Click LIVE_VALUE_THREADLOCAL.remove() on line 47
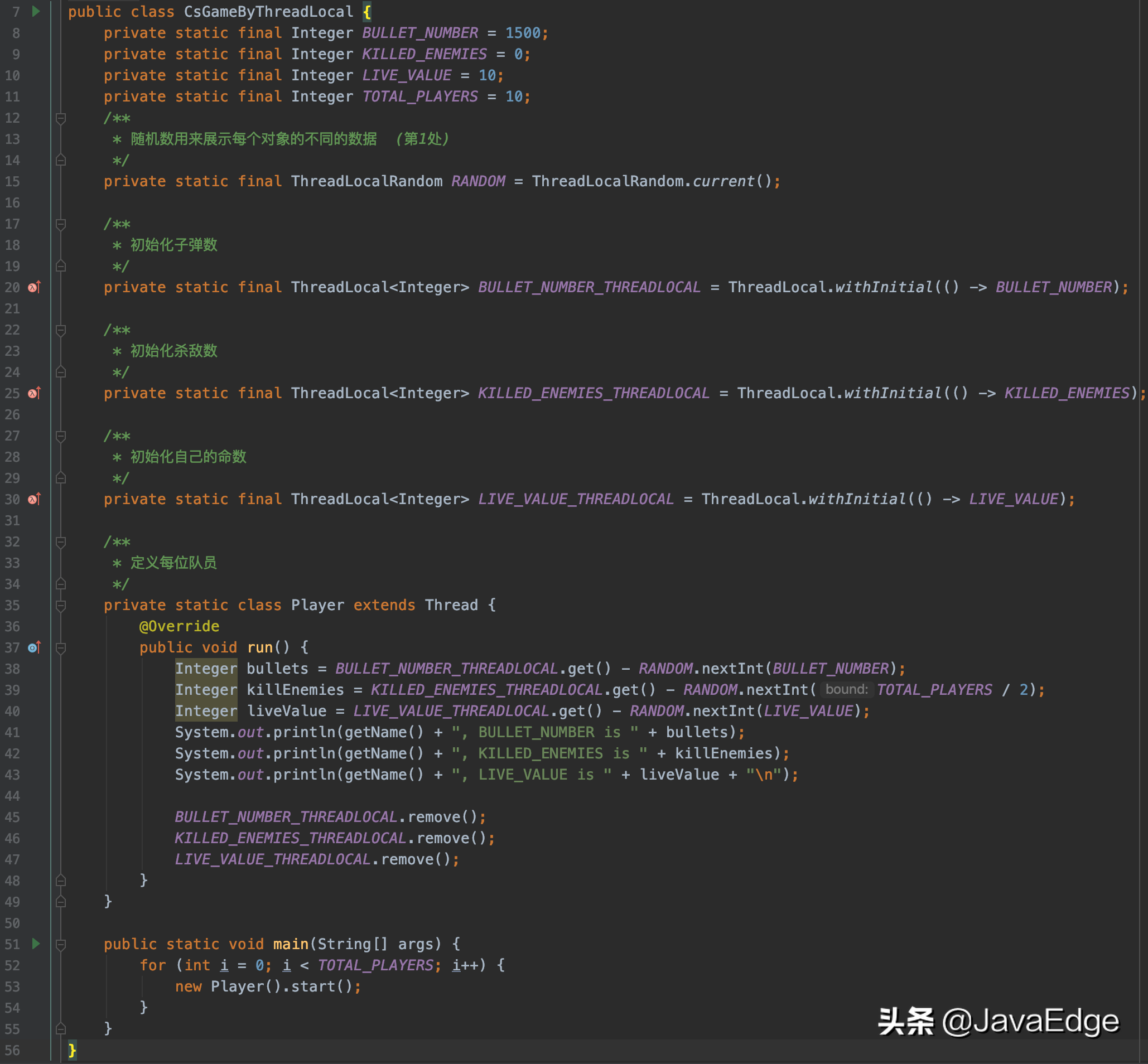Viewport: 1148px width, 1064px height. [313, 859]
